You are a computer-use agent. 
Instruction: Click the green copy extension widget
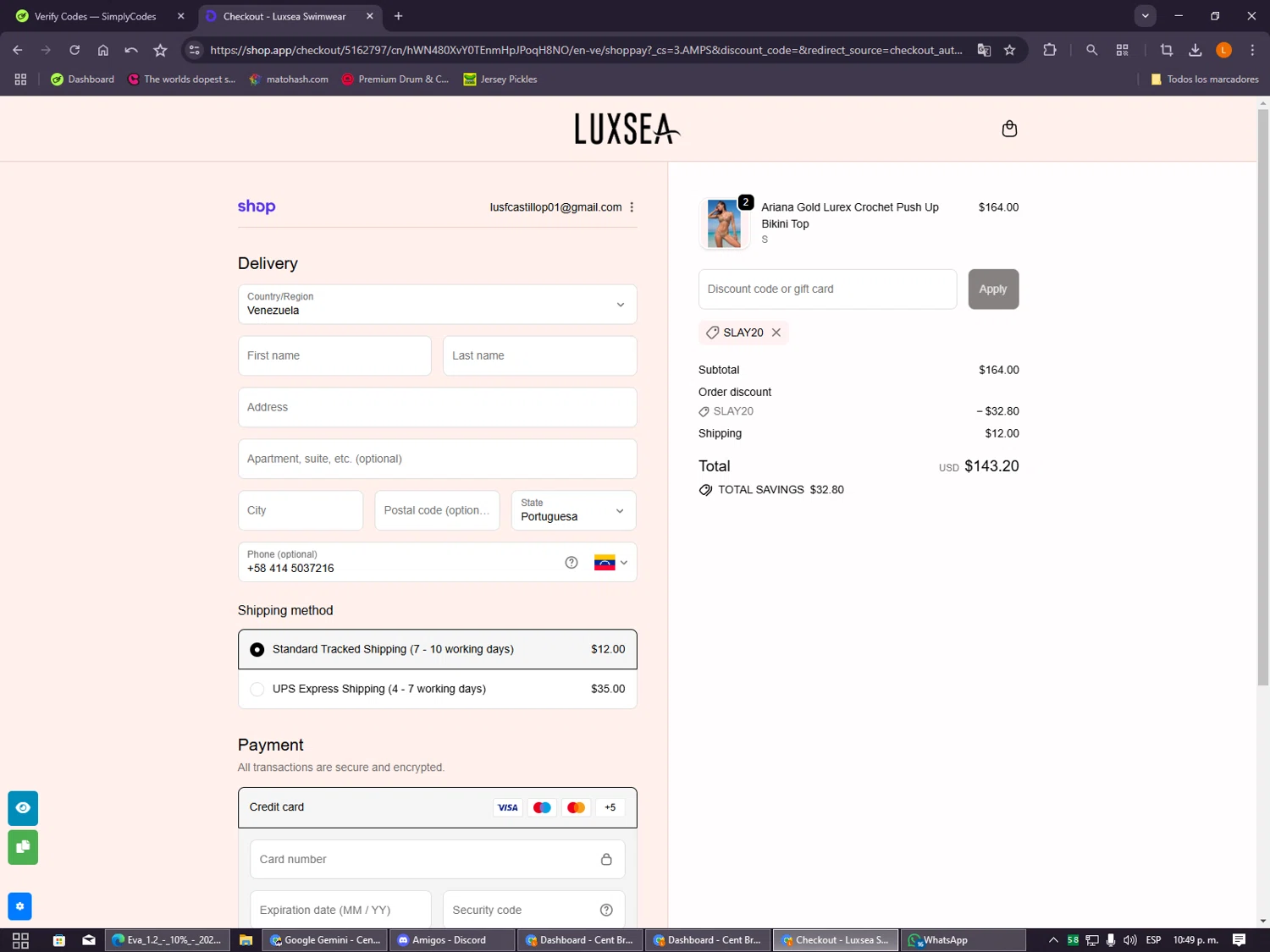tap(23, 847)
